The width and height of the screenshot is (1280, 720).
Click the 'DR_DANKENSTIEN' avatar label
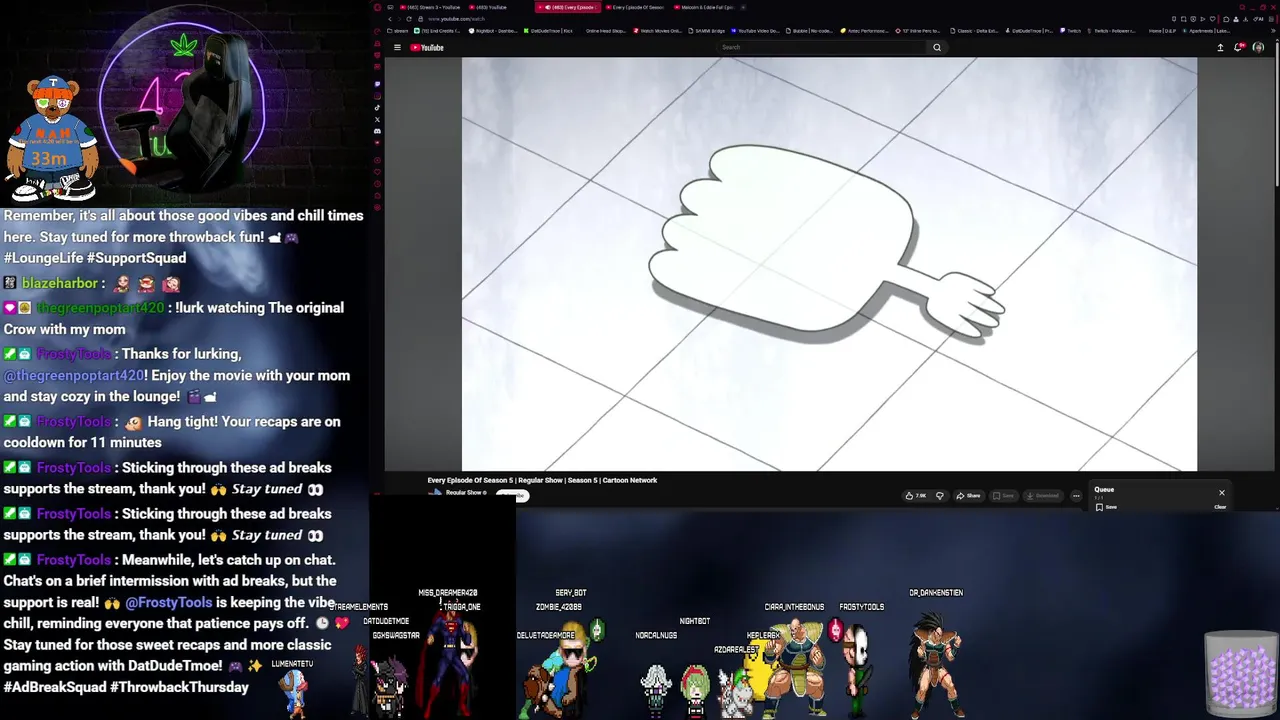coord(936,593)
